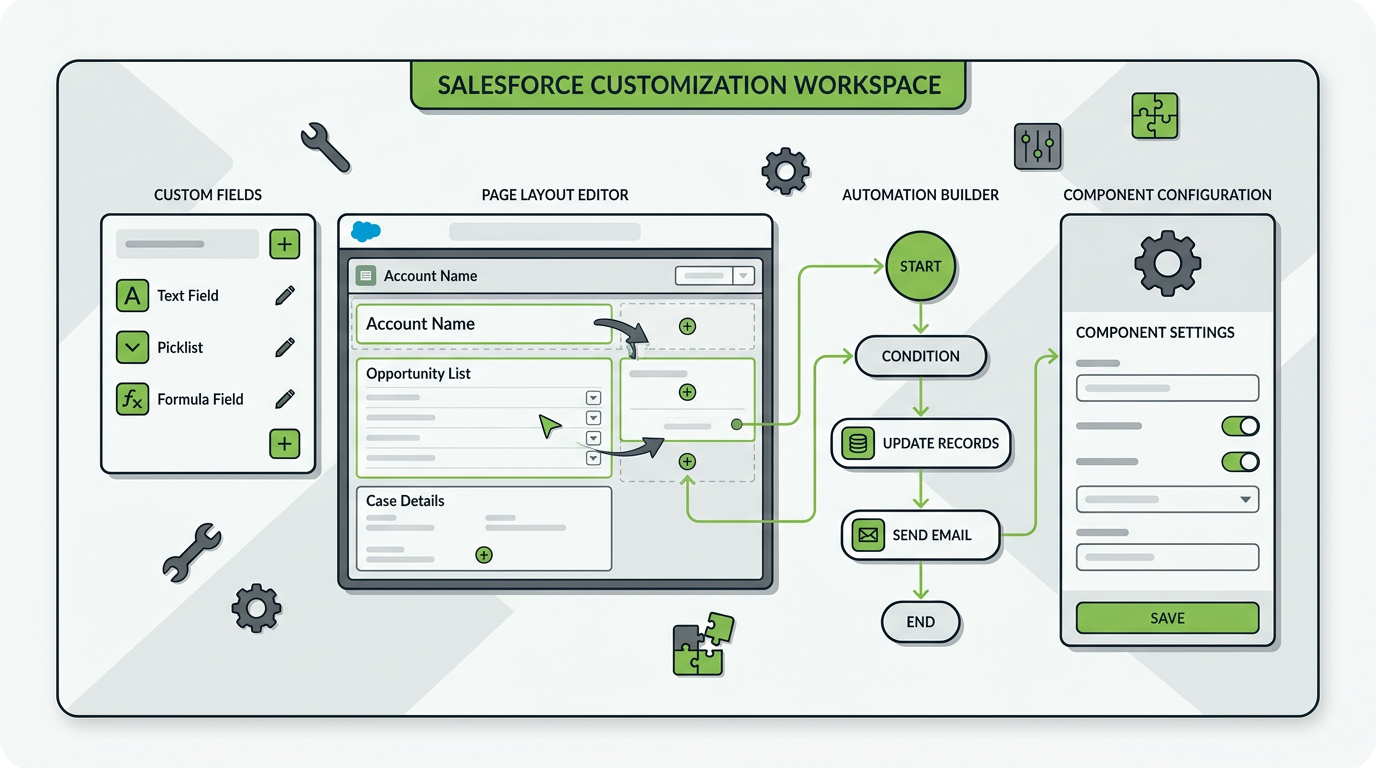Click the green puzzle piece icon at top right
Screen dimensions: 1376x768
click(1155, 116)
